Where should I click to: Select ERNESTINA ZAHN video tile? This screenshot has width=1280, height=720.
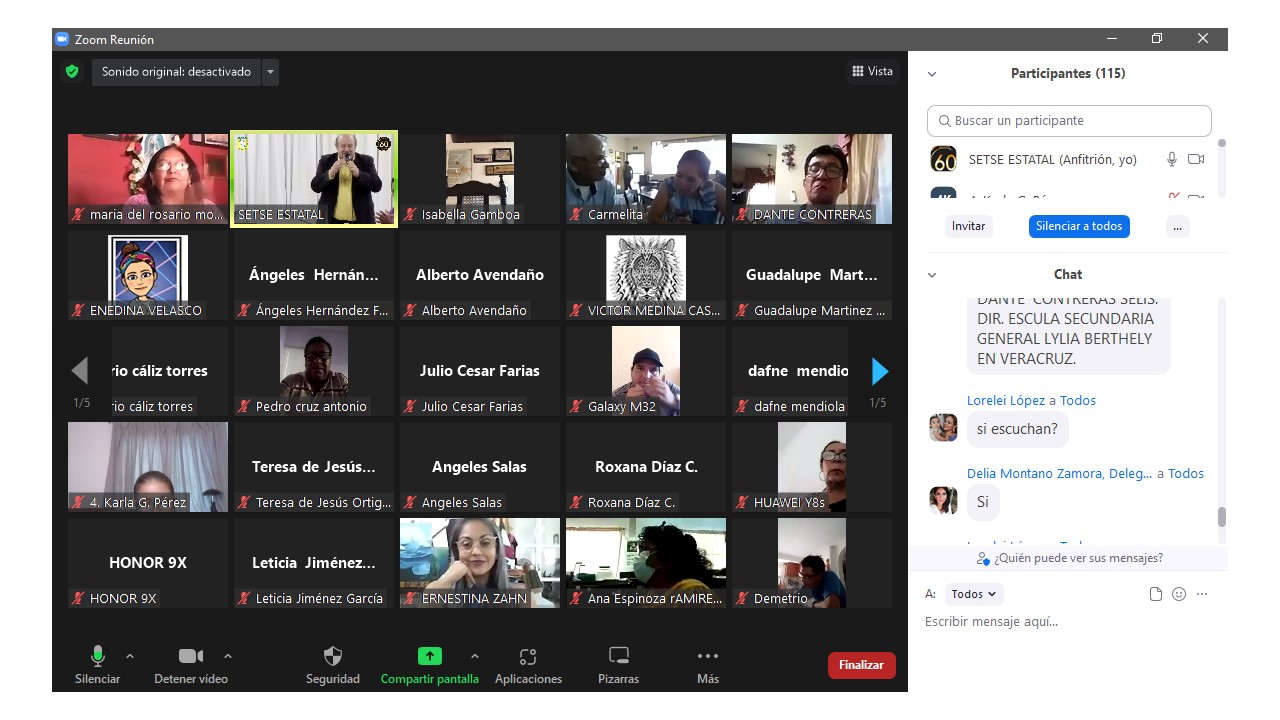point(480,563)
